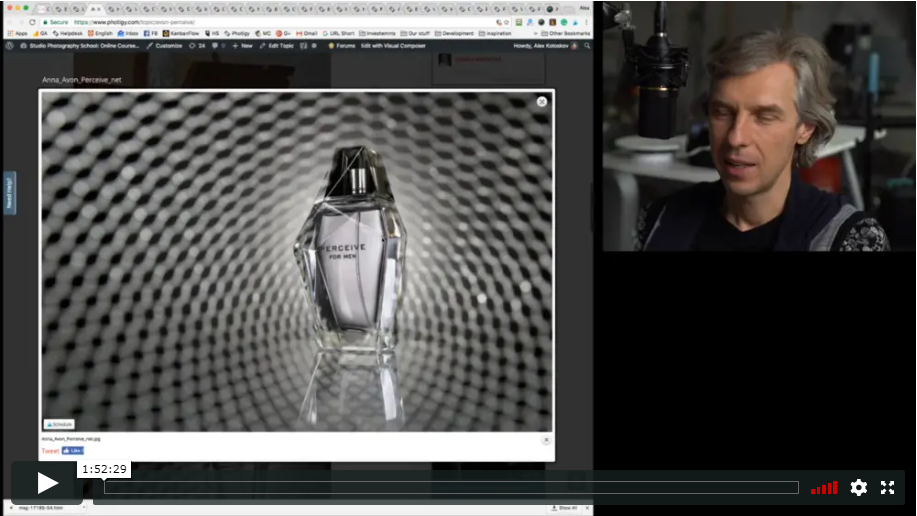Open the Apps bookmarks shortcut
Screen dimensions: 917x516
click(18, 33)
